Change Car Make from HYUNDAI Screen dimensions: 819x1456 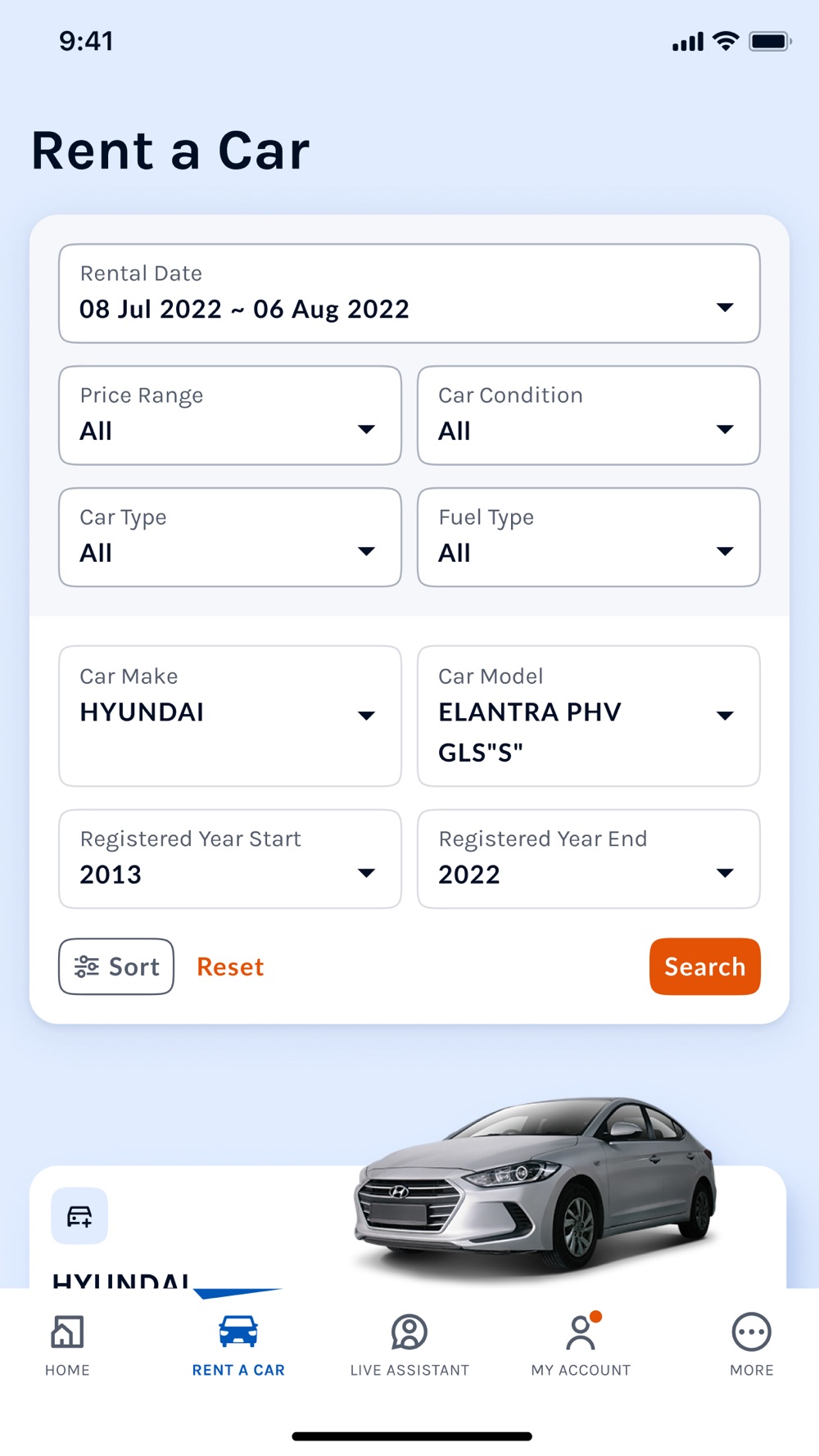(x=230, y=716)
